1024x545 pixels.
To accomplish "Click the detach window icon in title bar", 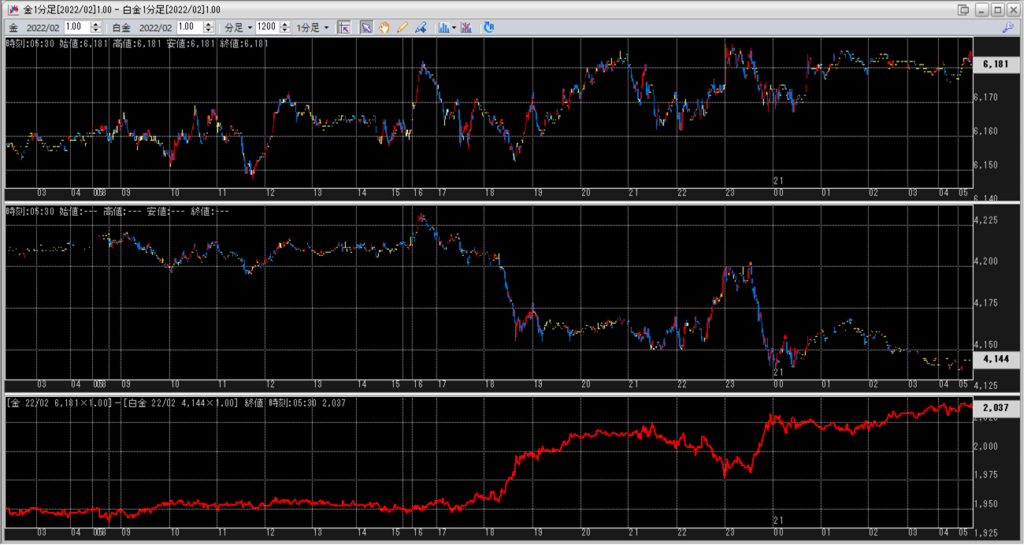I will 964,9.
